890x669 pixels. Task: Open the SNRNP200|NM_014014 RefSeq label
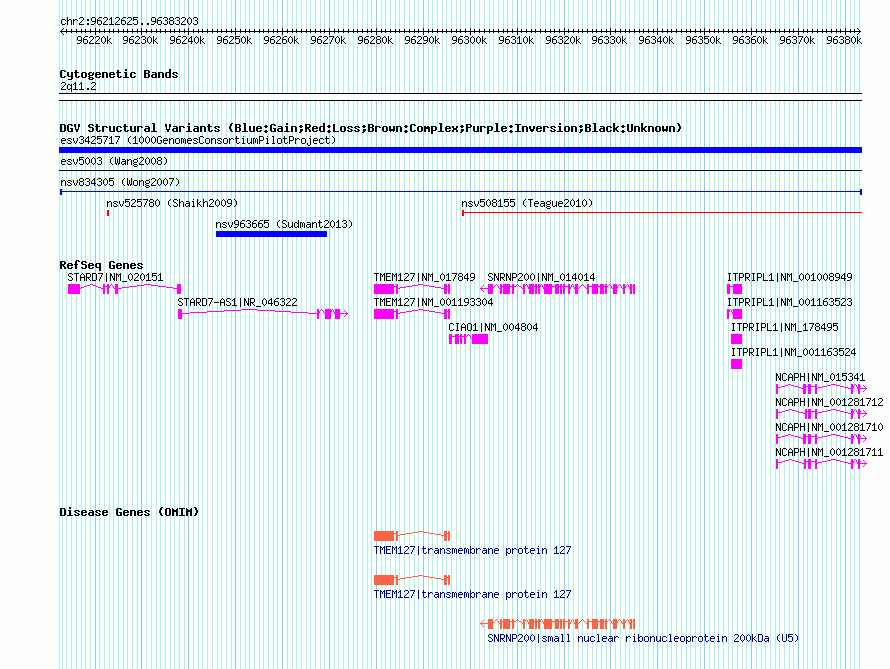[x=541, y=277]
